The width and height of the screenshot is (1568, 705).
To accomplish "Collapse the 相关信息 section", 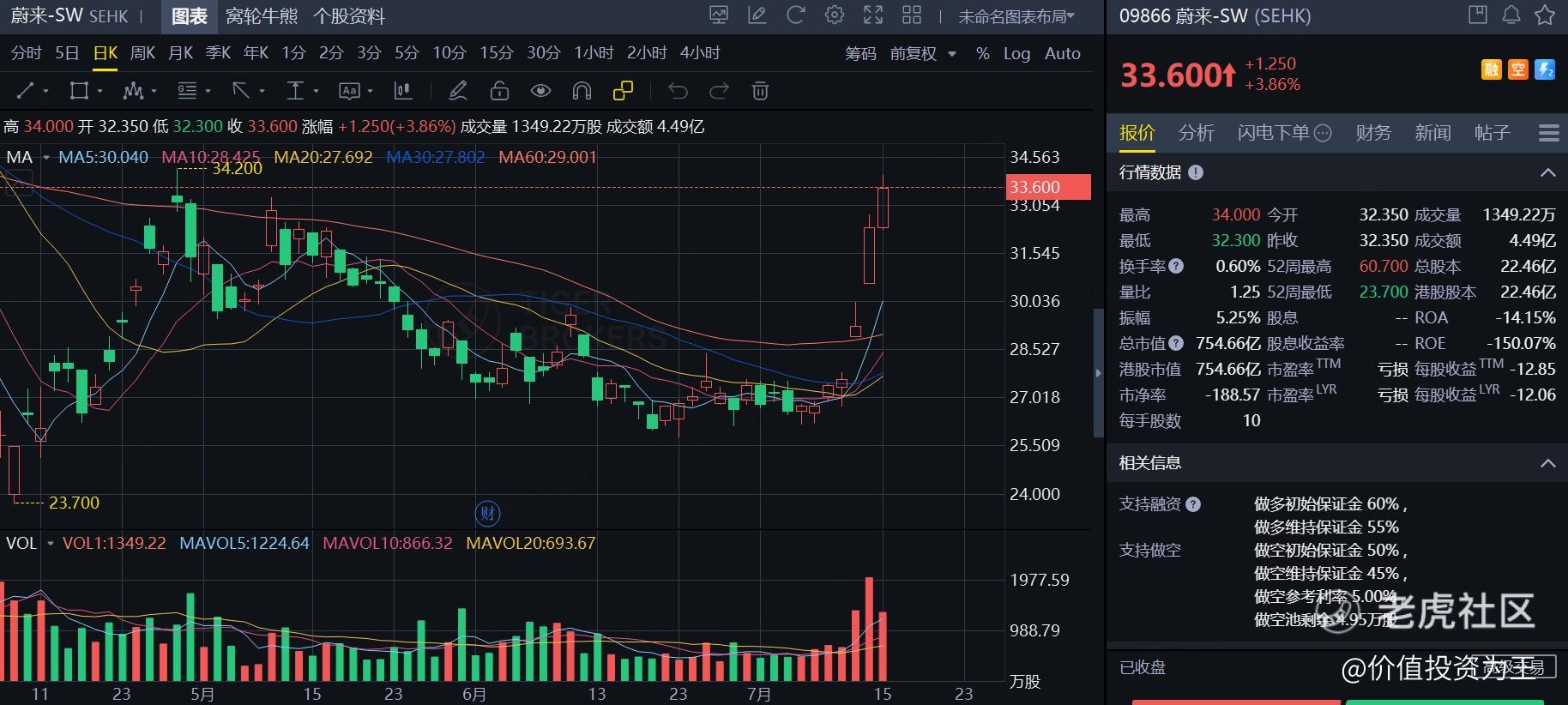I will click(x=1548, y=463).
